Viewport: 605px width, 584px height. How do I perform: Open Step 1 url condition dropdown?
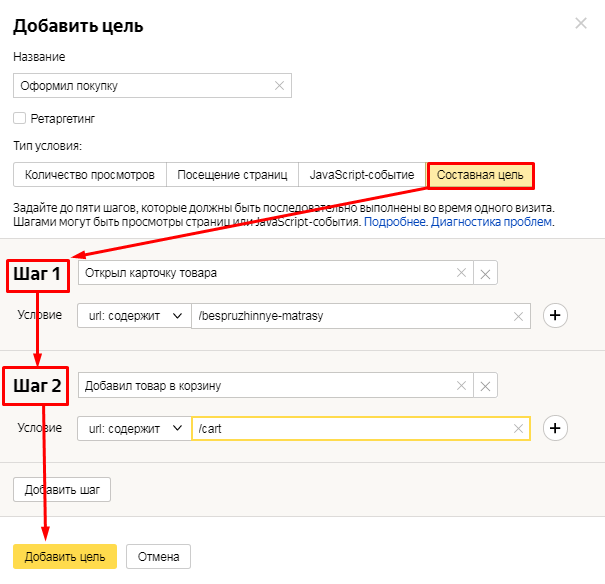(134, 316)
